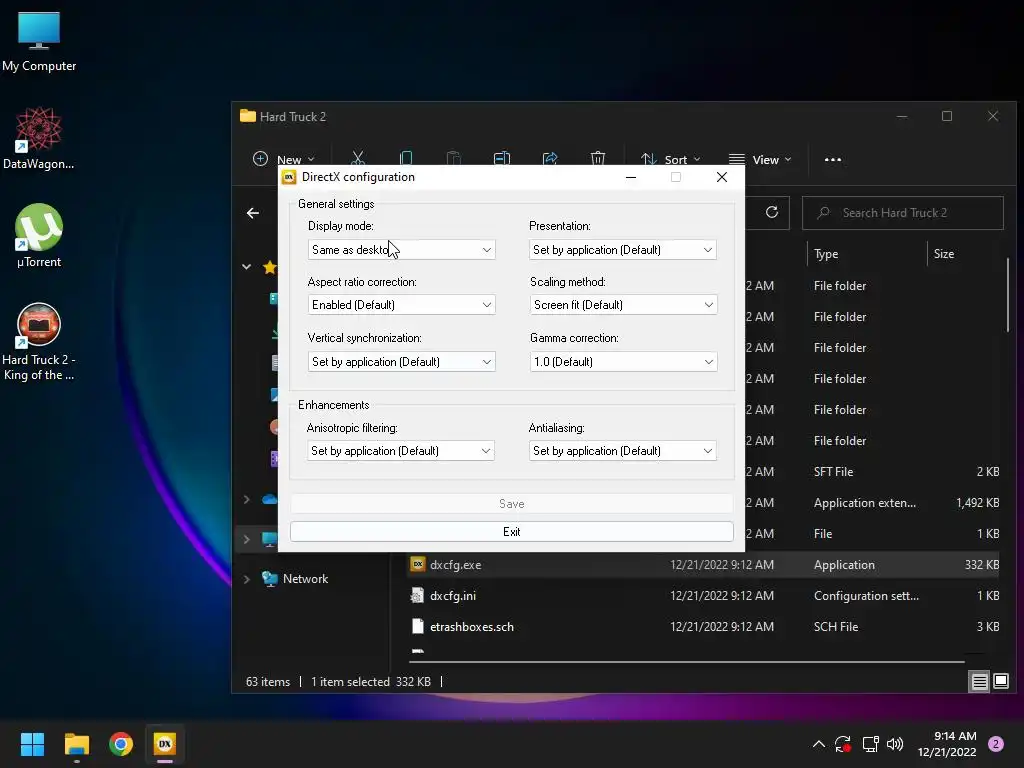Click the Paste icon in Explorer toolbar
1024x768 pixels.
point(453,159)
